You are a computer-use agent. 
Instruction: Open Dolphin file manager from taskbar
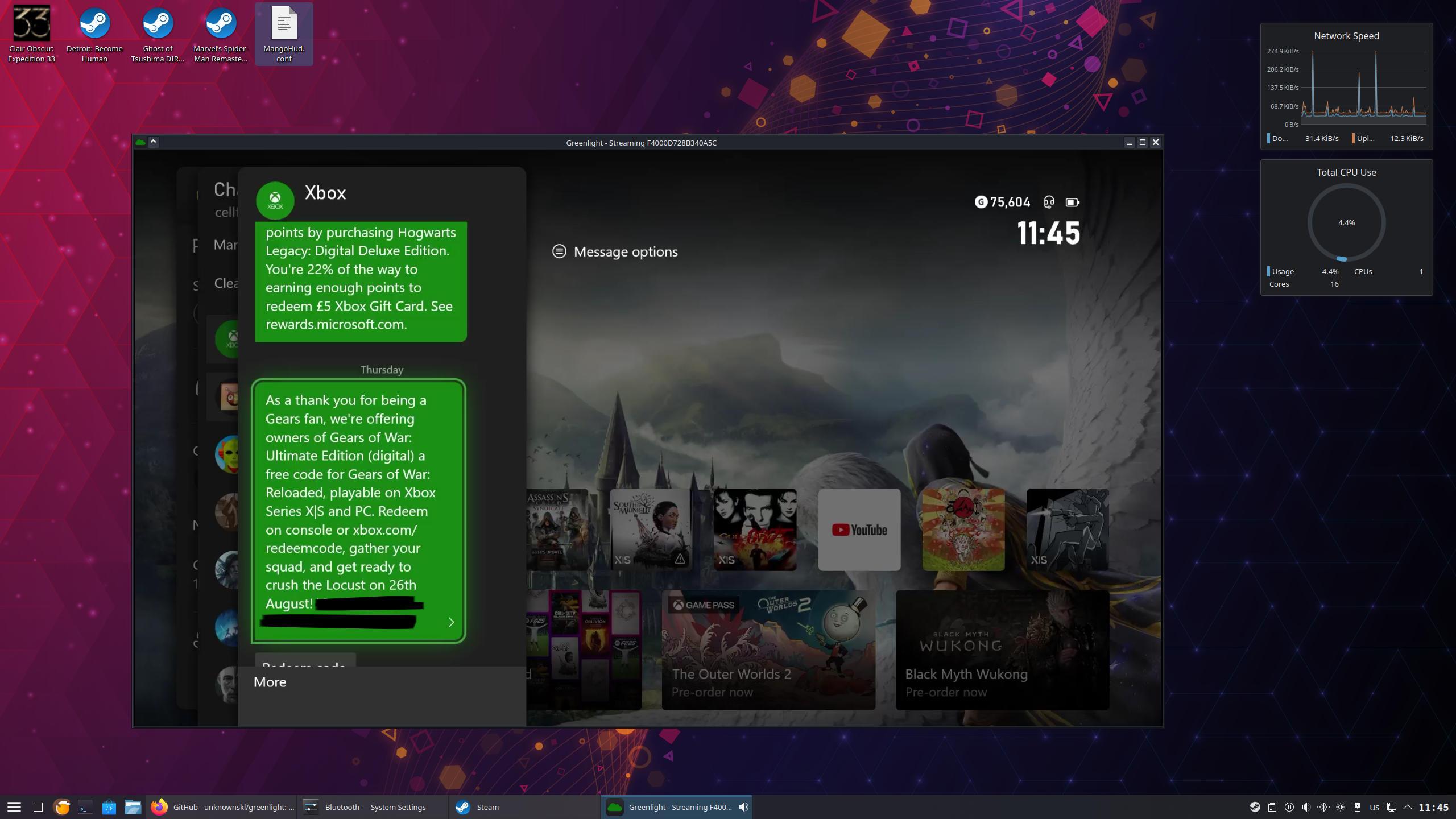tap(133, 807)
